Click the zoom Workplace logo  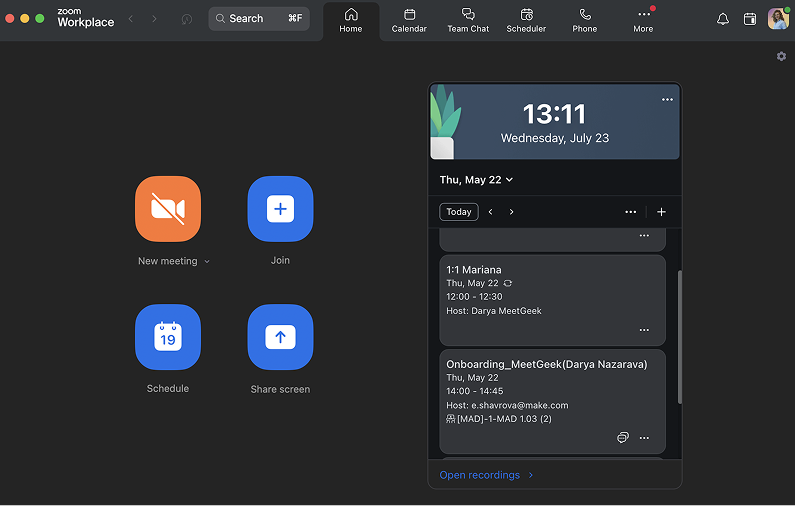click(x=86, y=18)
